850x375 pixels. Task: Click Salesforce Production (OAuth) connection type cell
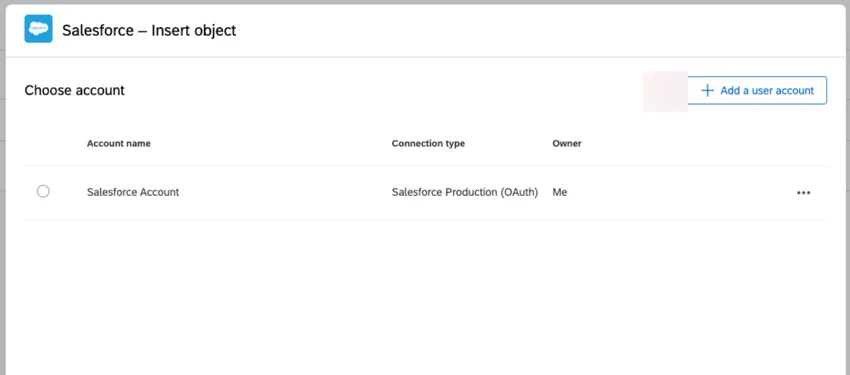[x=465, y=192]
